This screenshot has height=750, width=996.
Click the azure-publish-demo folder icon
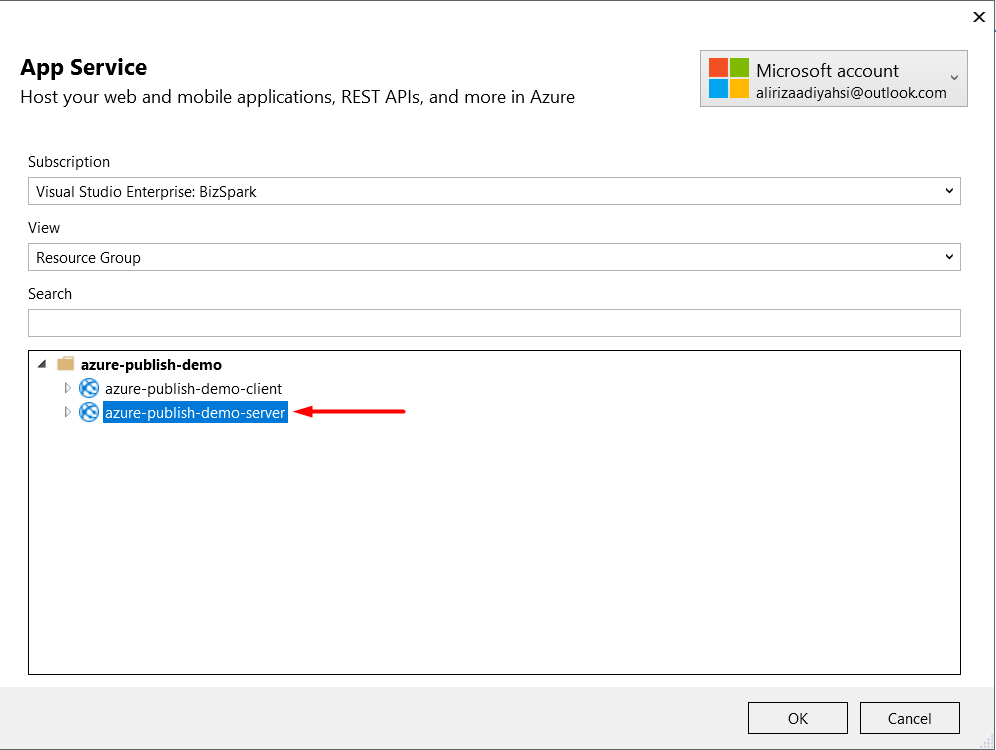[65, 364]
